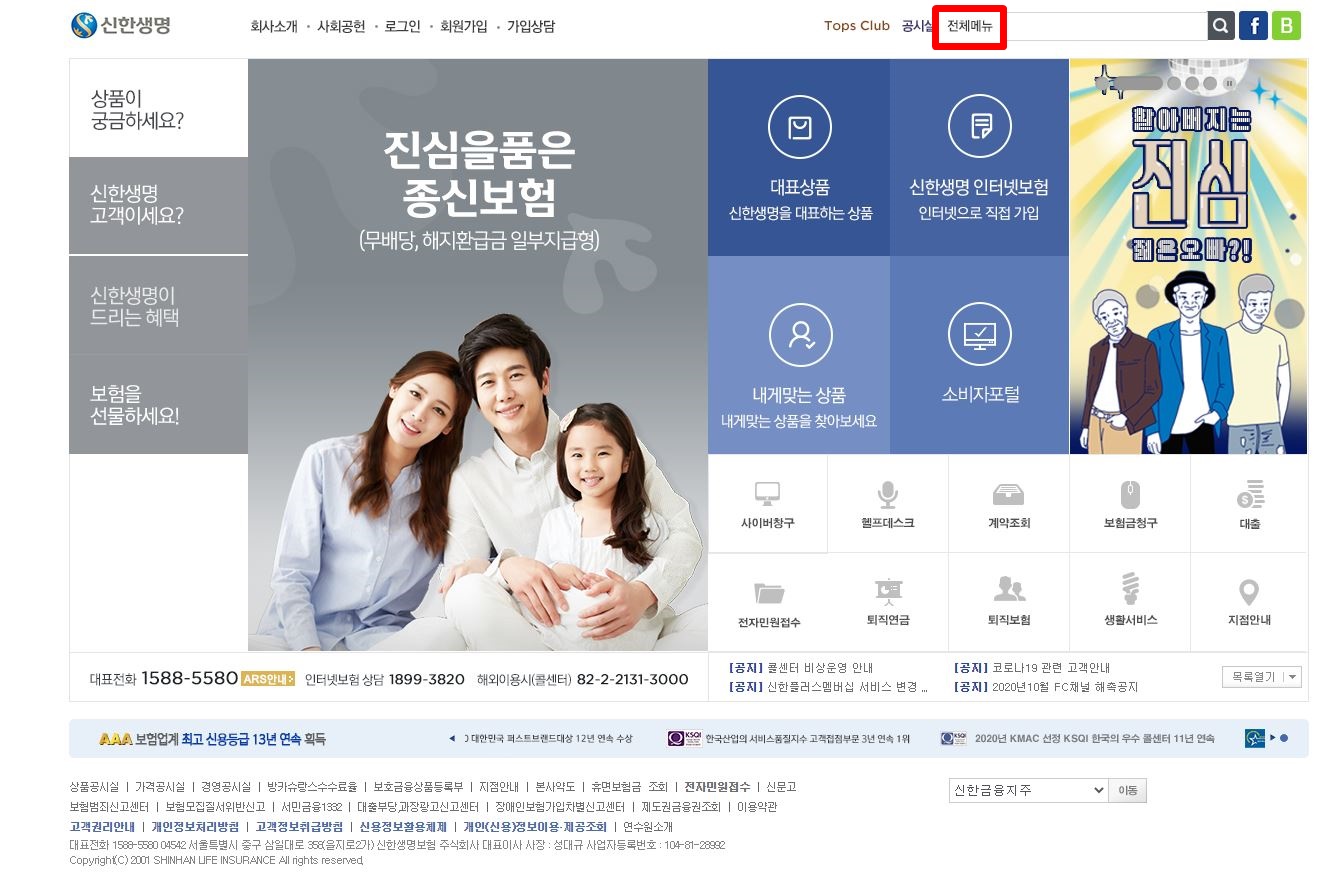Open the 이용약관 footer link
1336x891 pixels.
757,807
